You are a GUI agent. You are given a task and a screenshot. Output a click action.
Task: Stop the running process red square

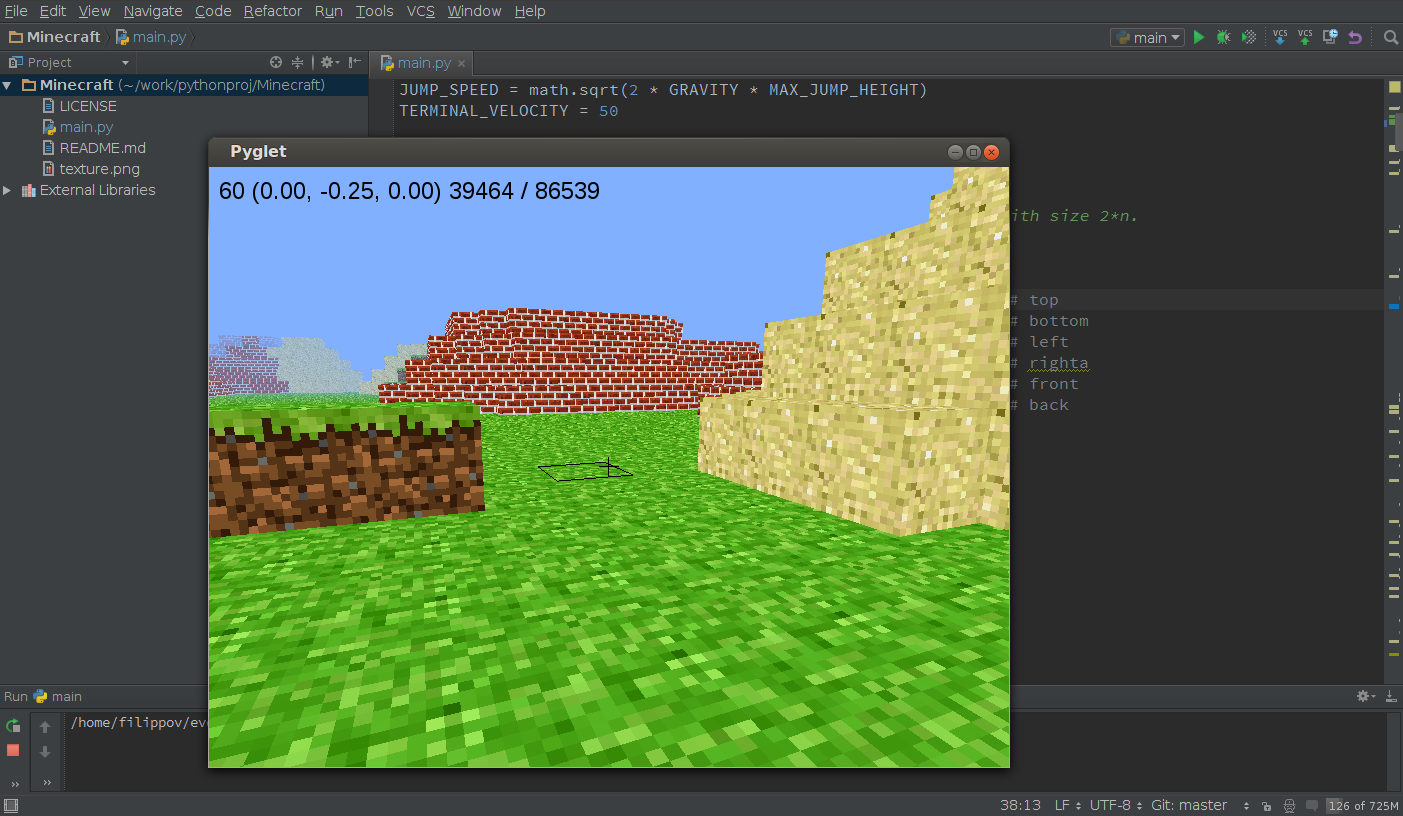(x=13, y=750)
